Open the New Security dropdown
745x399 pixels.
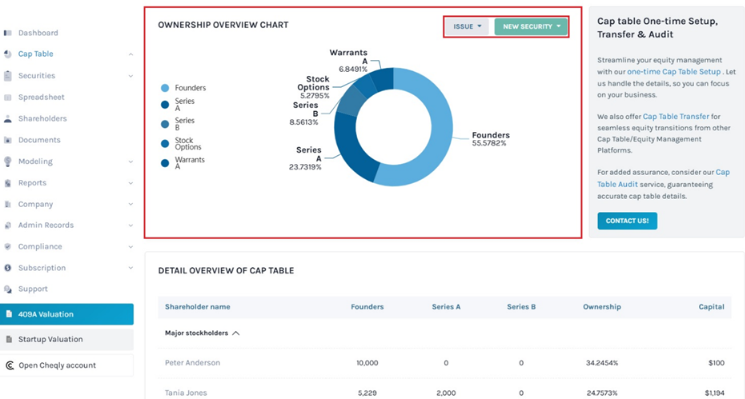click(531, 27)
